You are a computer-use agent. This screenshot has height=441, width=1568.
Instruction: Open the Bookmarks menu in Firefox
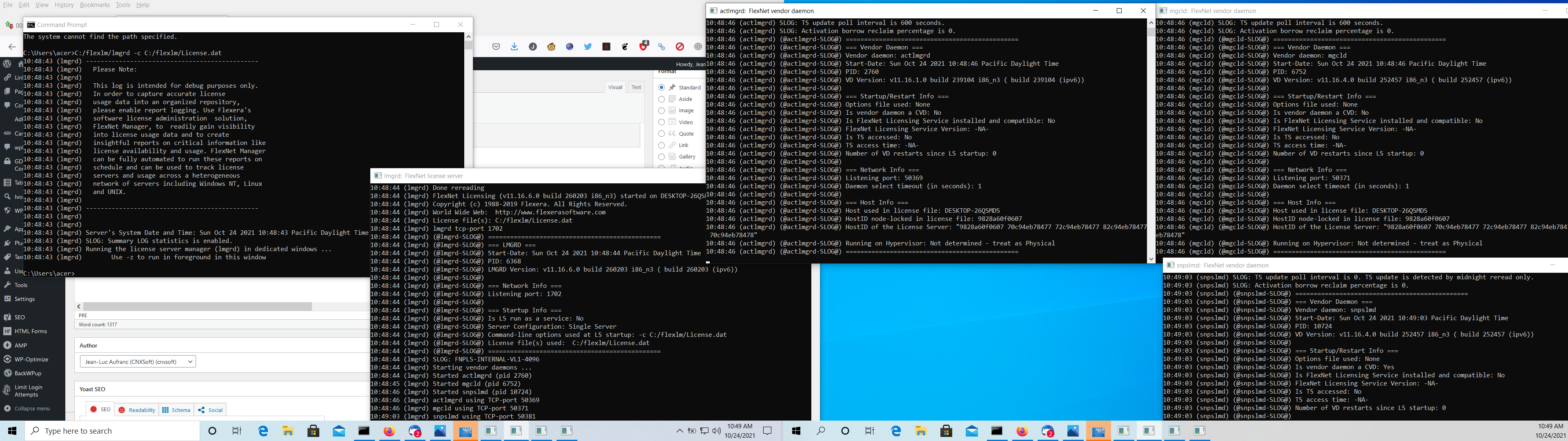click(95, 5)
